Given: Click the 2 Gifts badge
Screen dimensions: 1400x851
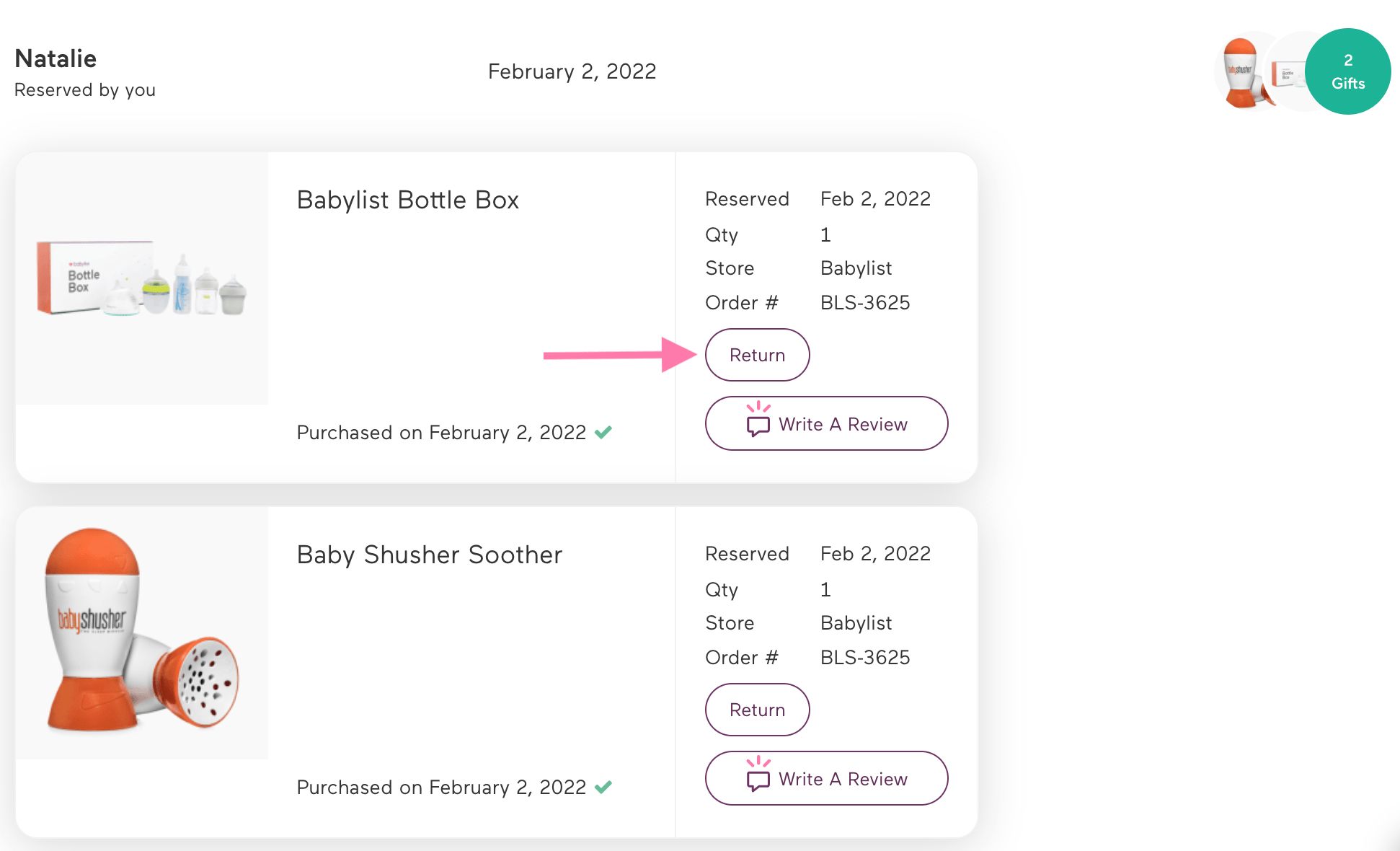Looking at the screenshot, I should click(x=1347, y=71).
